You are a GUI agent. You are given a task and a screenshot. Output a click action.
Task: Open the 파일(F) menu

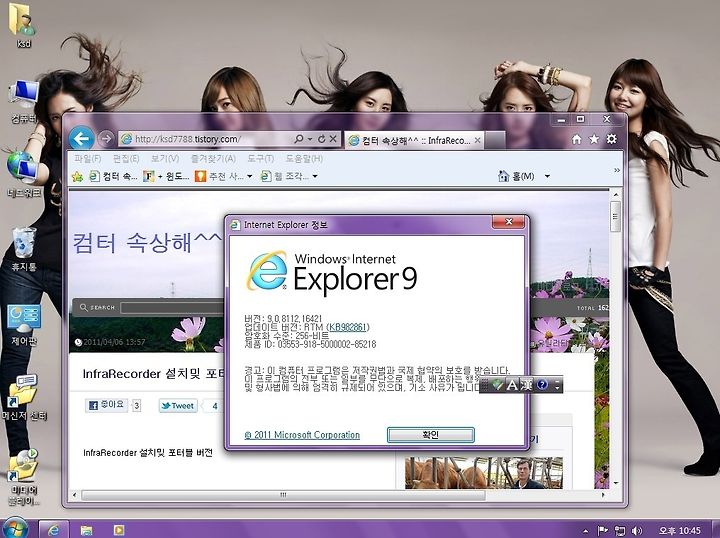point(87,159)
